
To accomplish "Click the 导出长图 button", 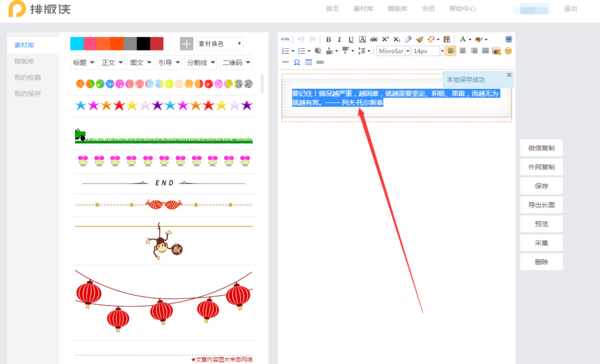I will click(x=541, y=205).
